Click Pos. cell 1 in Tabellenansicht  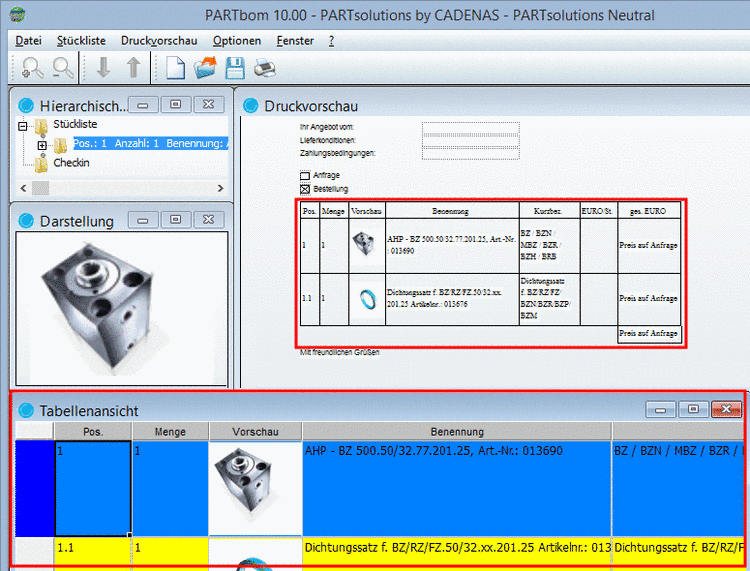(93, 488)
